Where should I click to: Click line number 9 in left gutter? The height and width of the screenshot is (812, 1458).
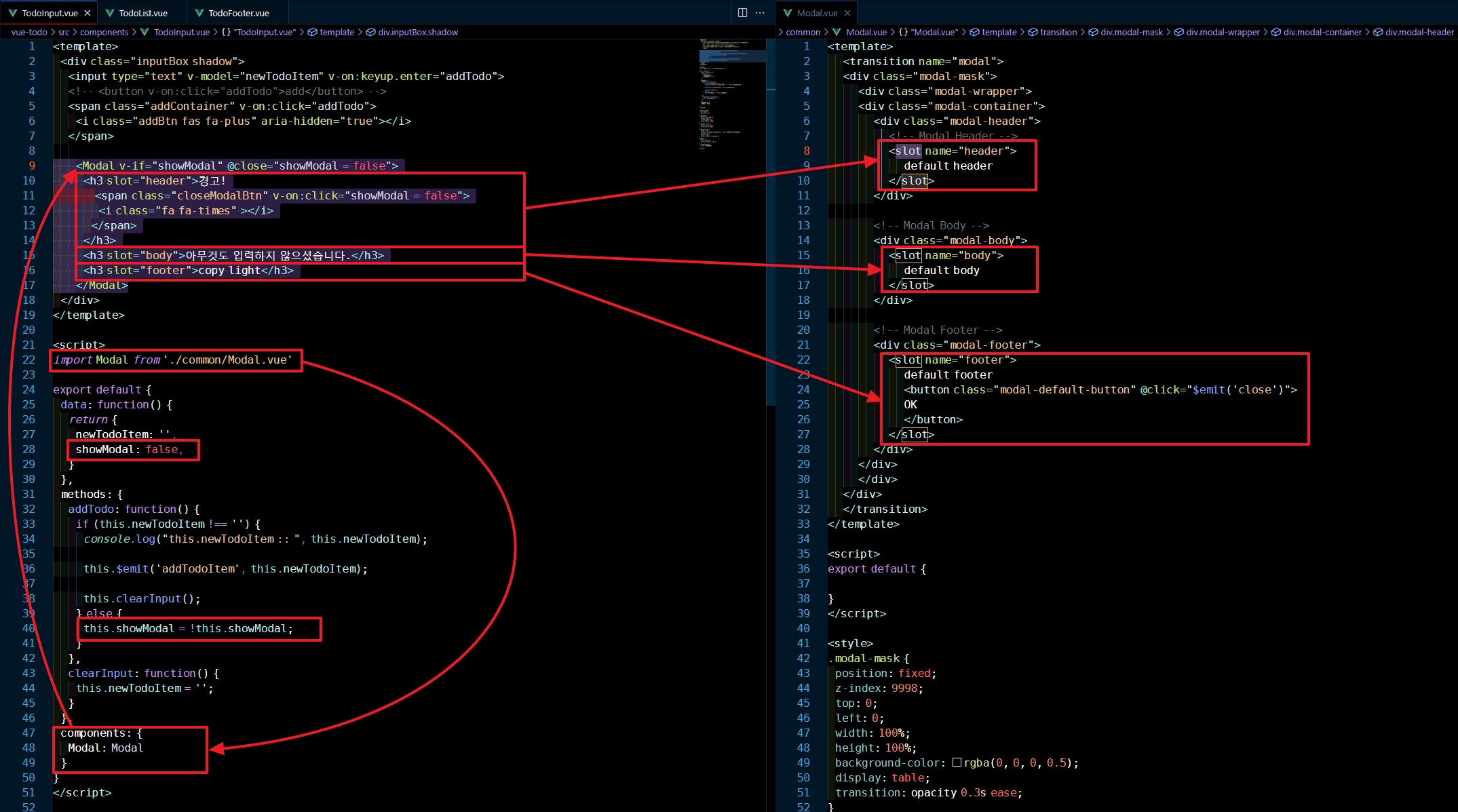[x=31, y=166]
